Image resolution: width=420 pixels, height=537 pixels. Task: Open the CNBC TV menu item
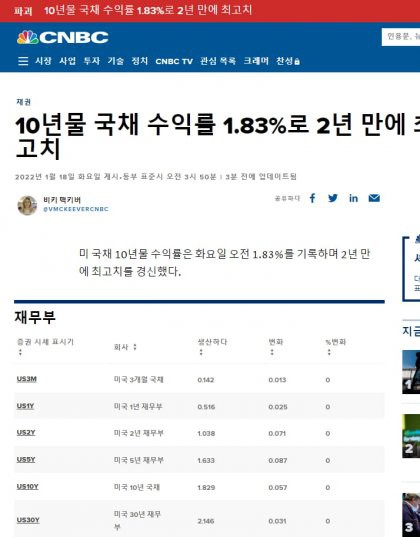[174, 61]
